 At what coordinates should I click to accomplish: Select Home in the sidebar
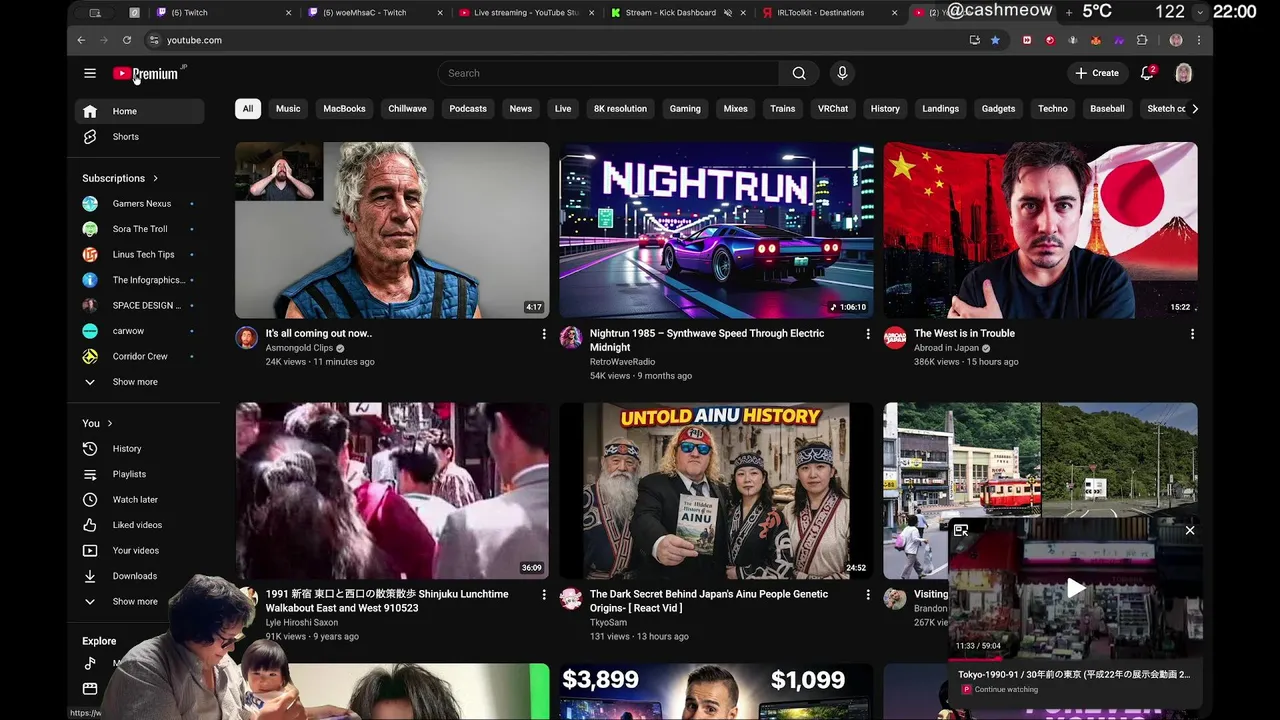(140, 111)
